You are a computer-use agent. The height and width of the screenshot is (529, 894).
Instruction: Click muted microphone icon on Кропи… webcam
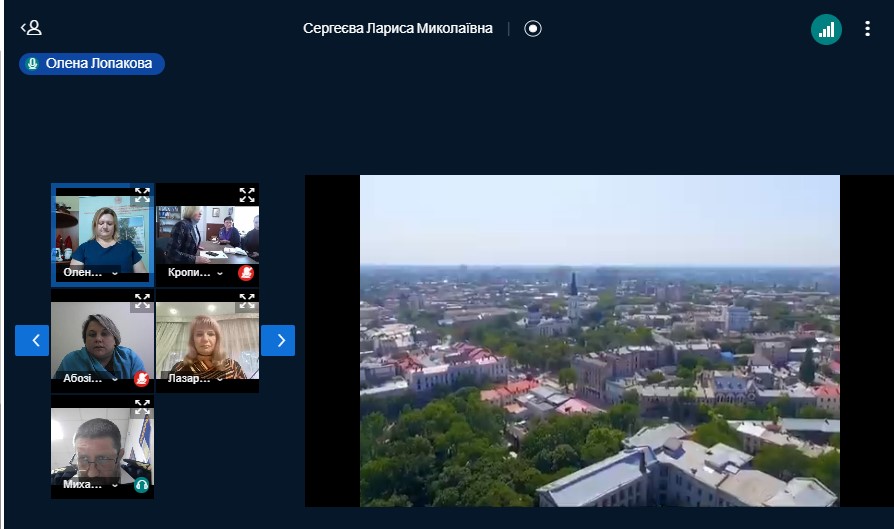[246, 273]
